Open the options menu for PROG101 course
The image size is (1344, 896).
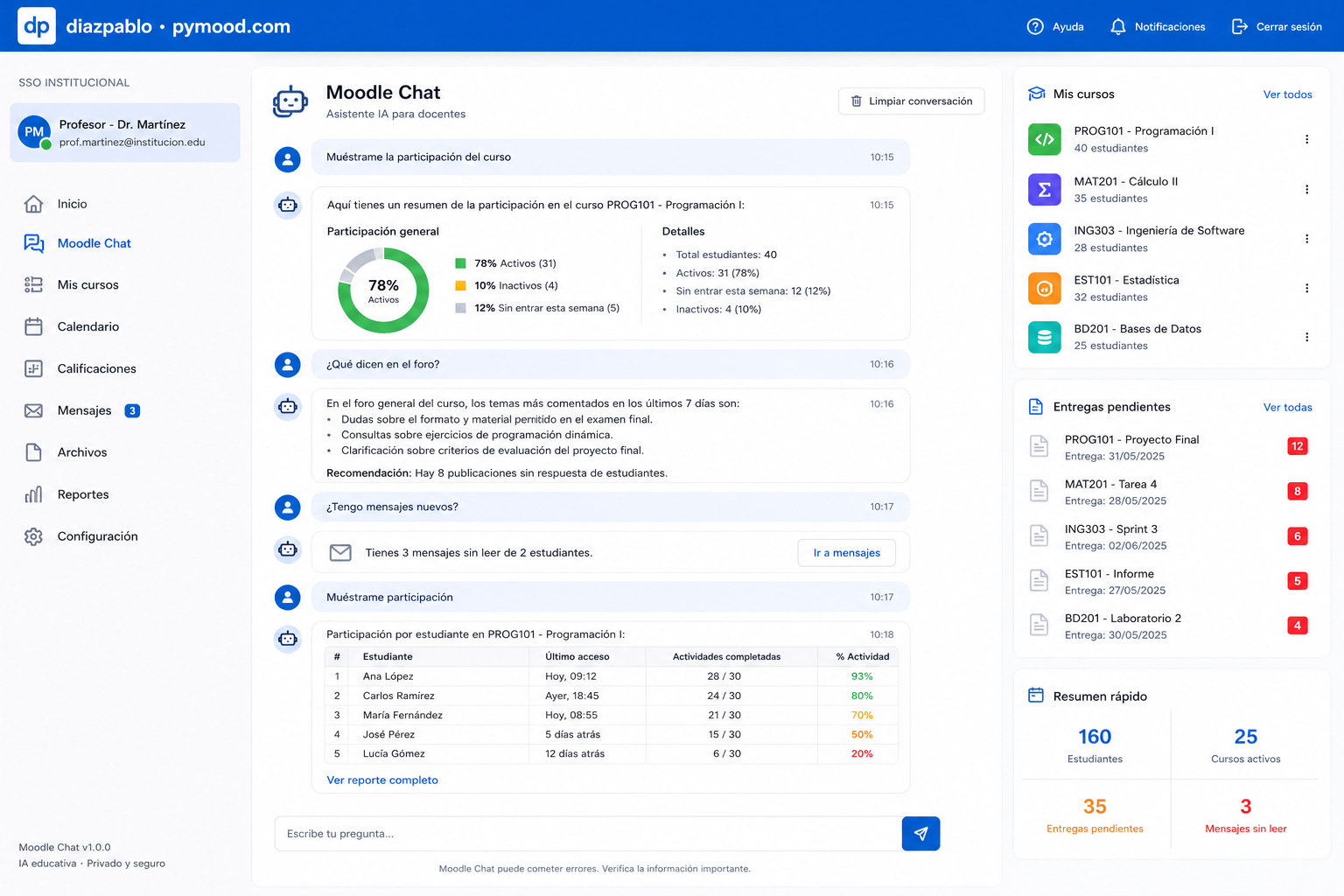1306,139
